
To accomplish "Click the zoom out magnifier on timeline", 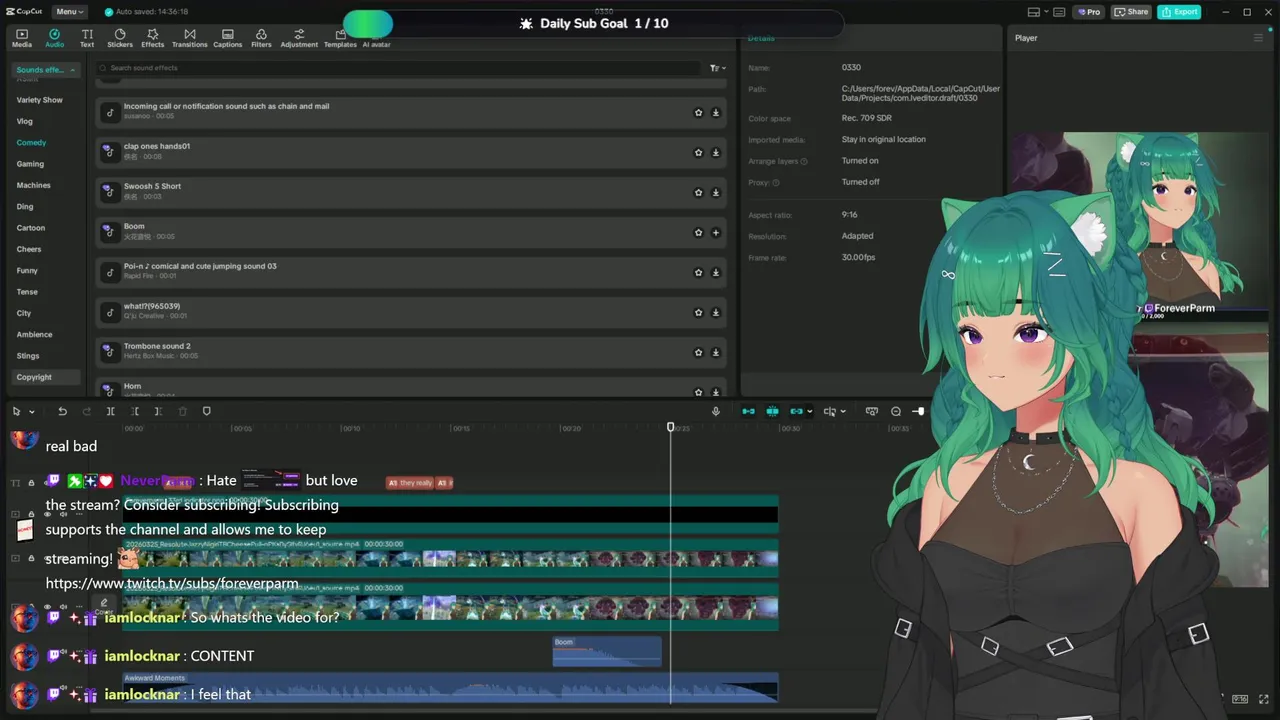I will [x=896, y=411].
